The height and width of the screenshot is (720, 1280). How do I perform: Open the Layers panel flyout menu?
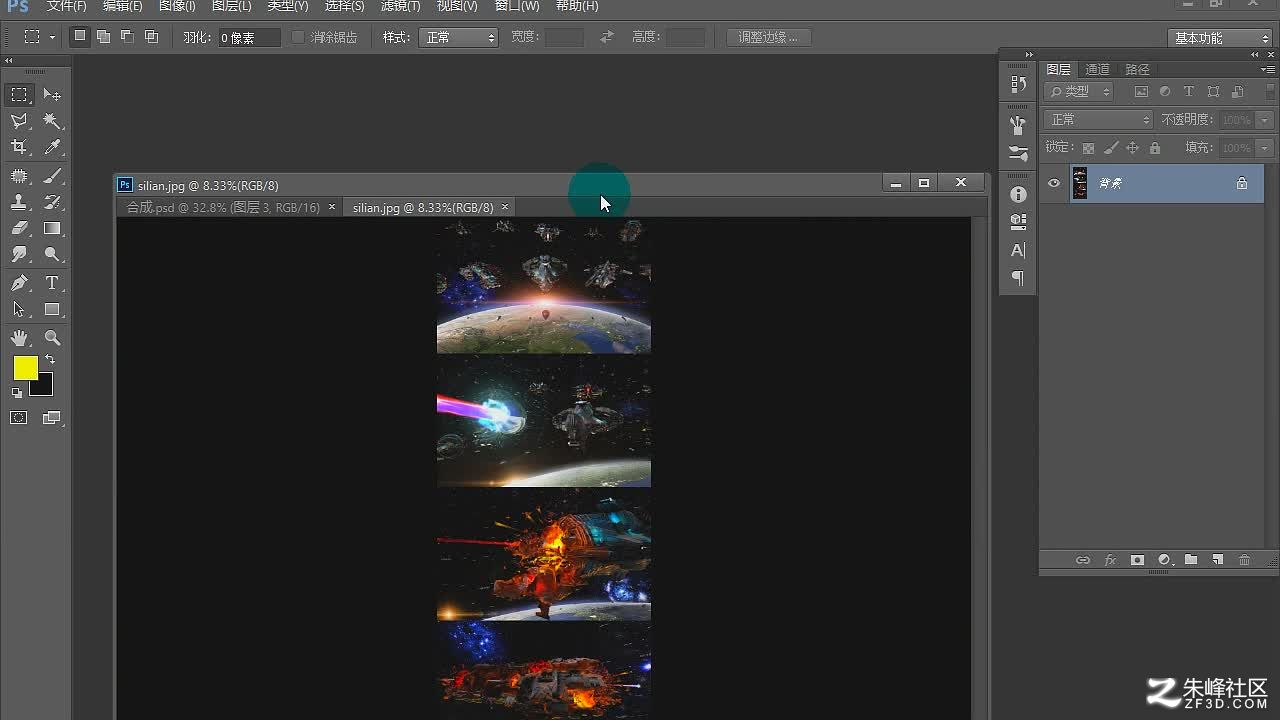[1267, 69]
